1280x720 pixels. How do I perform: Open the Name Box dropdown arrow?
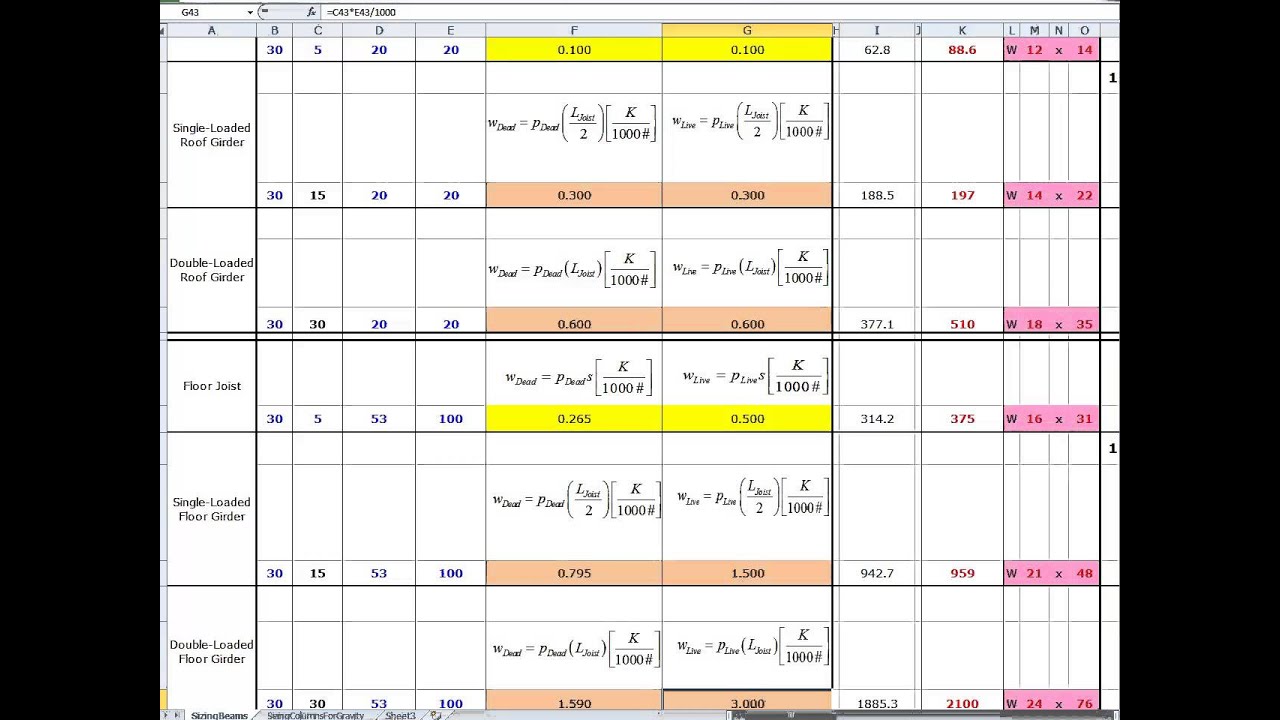tap(250, 12)
